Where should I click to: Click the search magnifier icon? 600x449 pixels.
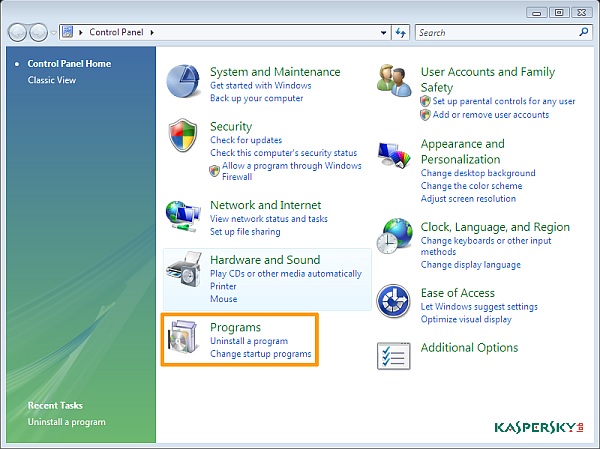pyautogui.click(x=583, y=32)
